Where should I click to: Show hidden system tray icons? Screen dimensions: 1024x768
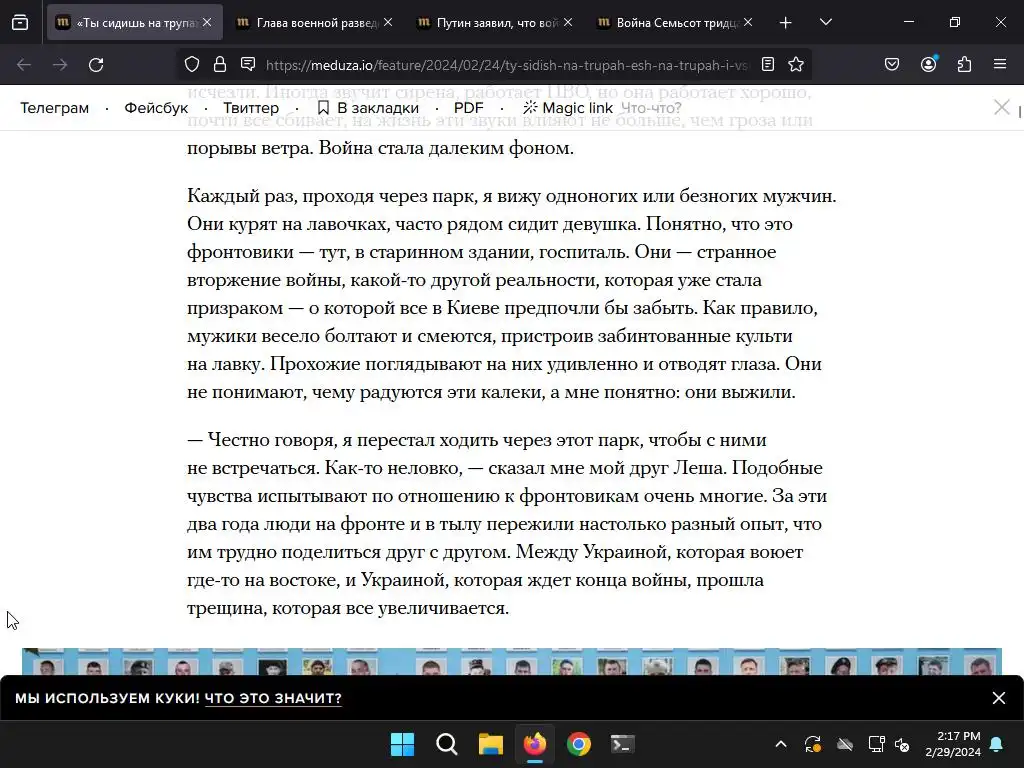(x=780, y=744)
